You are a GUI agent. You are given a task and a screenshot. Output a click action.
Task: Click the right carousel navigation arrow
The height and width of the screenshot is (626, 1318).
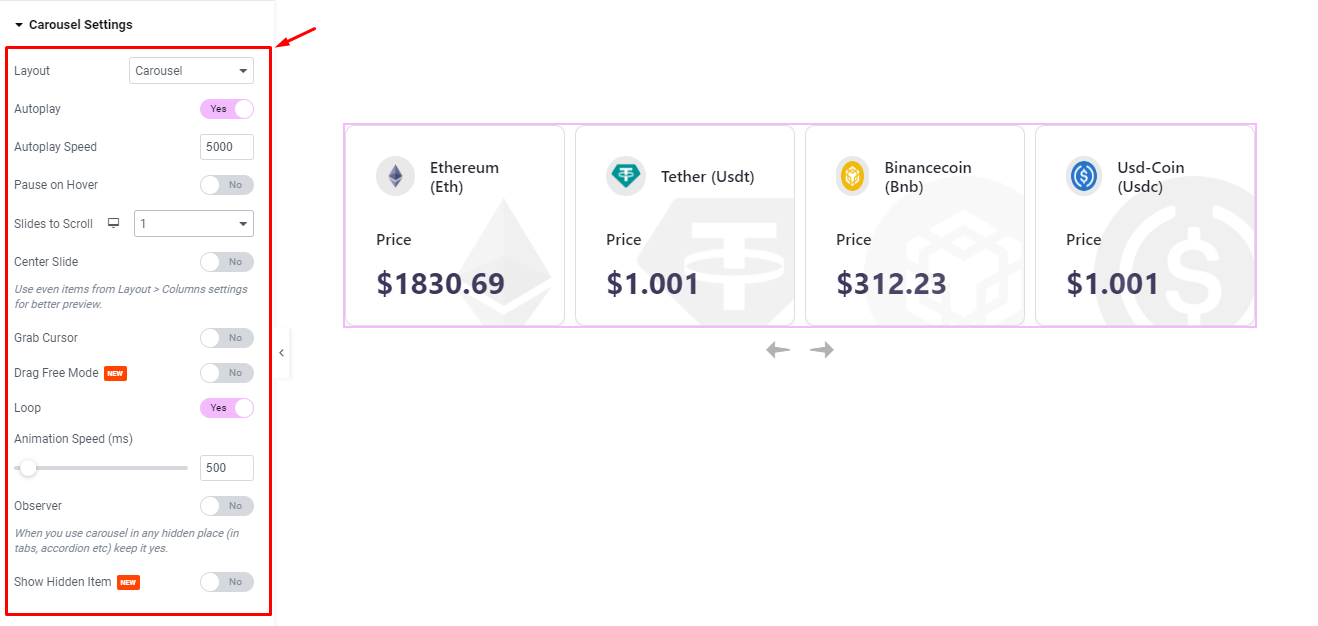[821, 349]
